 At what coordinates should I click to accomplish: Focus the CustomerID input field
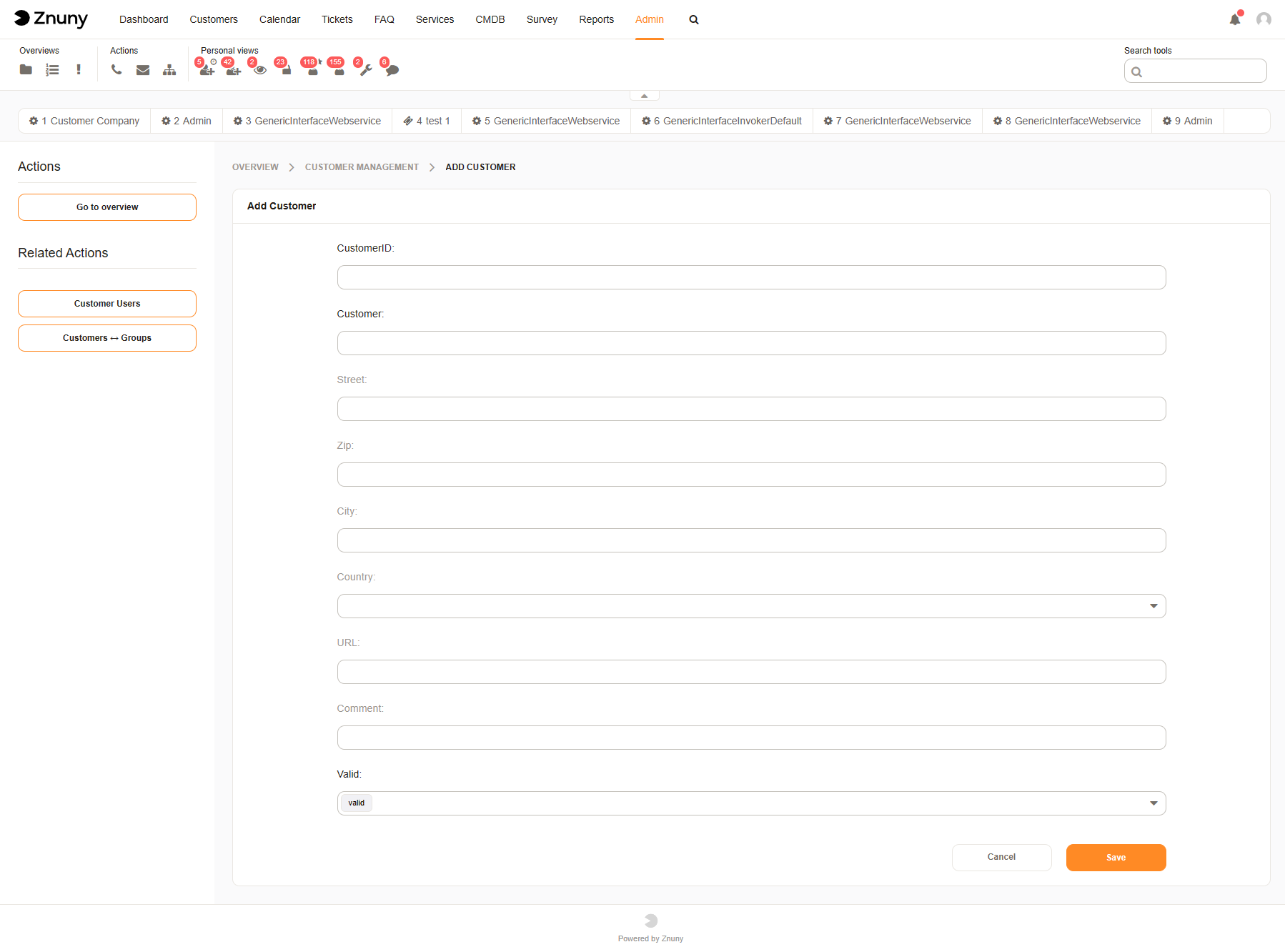(751, 277)
